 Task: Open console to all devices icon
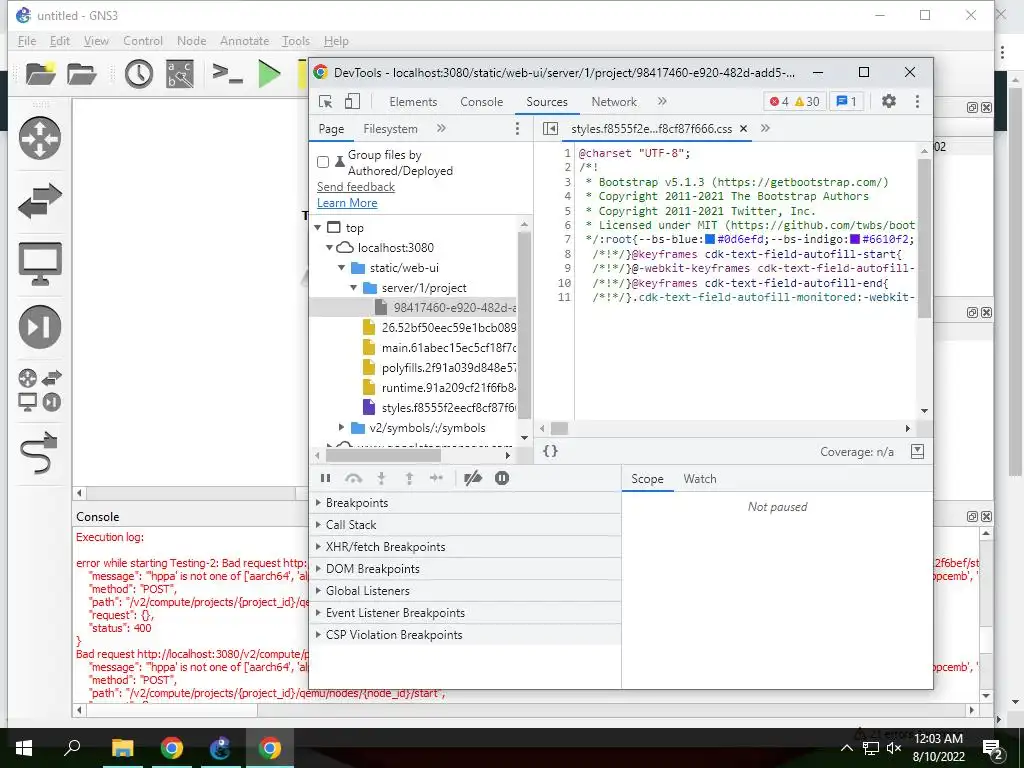(227, 73)
